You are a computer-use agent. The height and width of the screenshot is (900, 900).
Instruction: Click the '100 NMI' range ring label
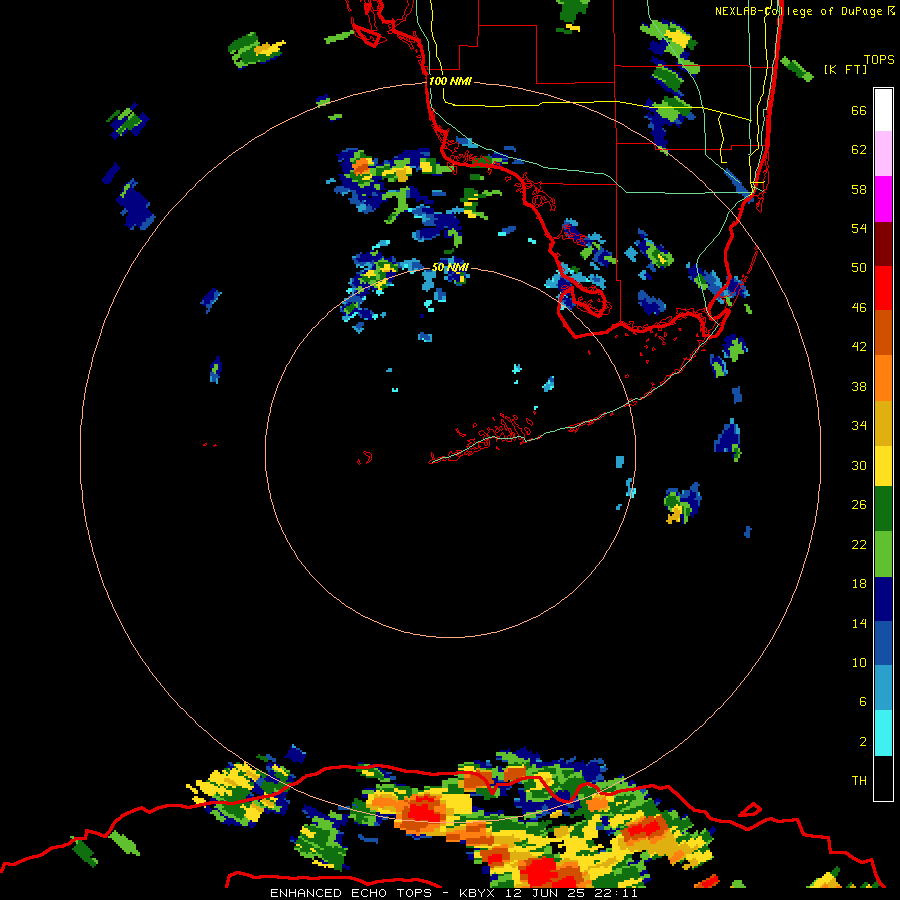450,82
